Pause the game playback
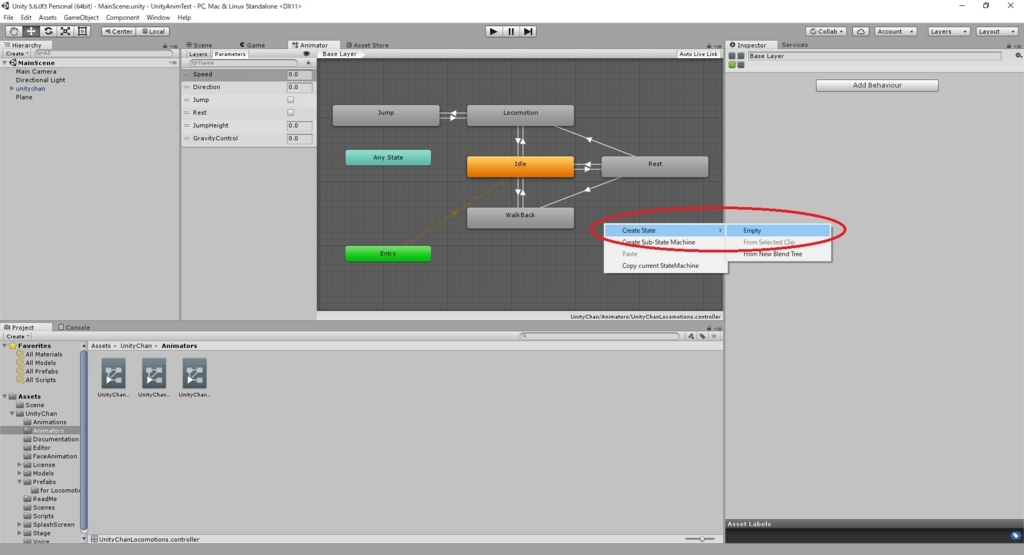This screenshot has height=555, width=1024. [x=511, y=31]
